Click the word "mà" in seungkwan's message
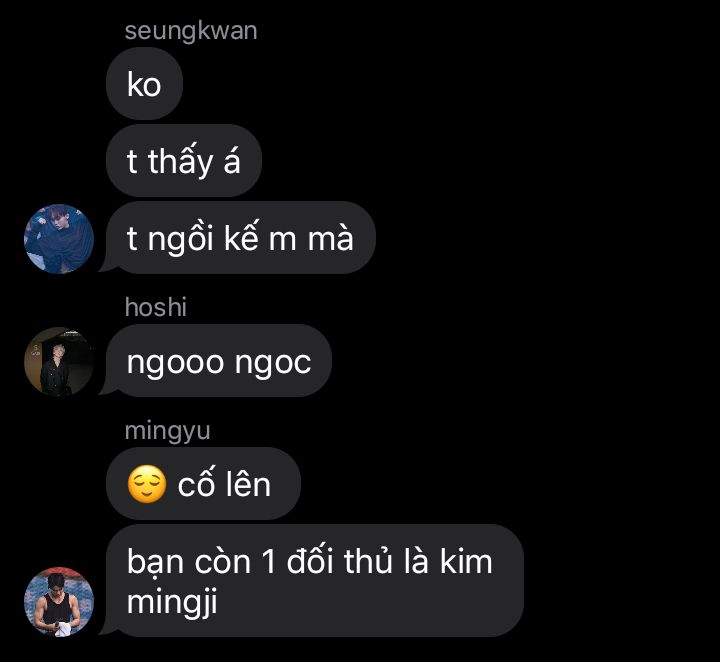Screen dimensions: 720x662 pos(330,238)
